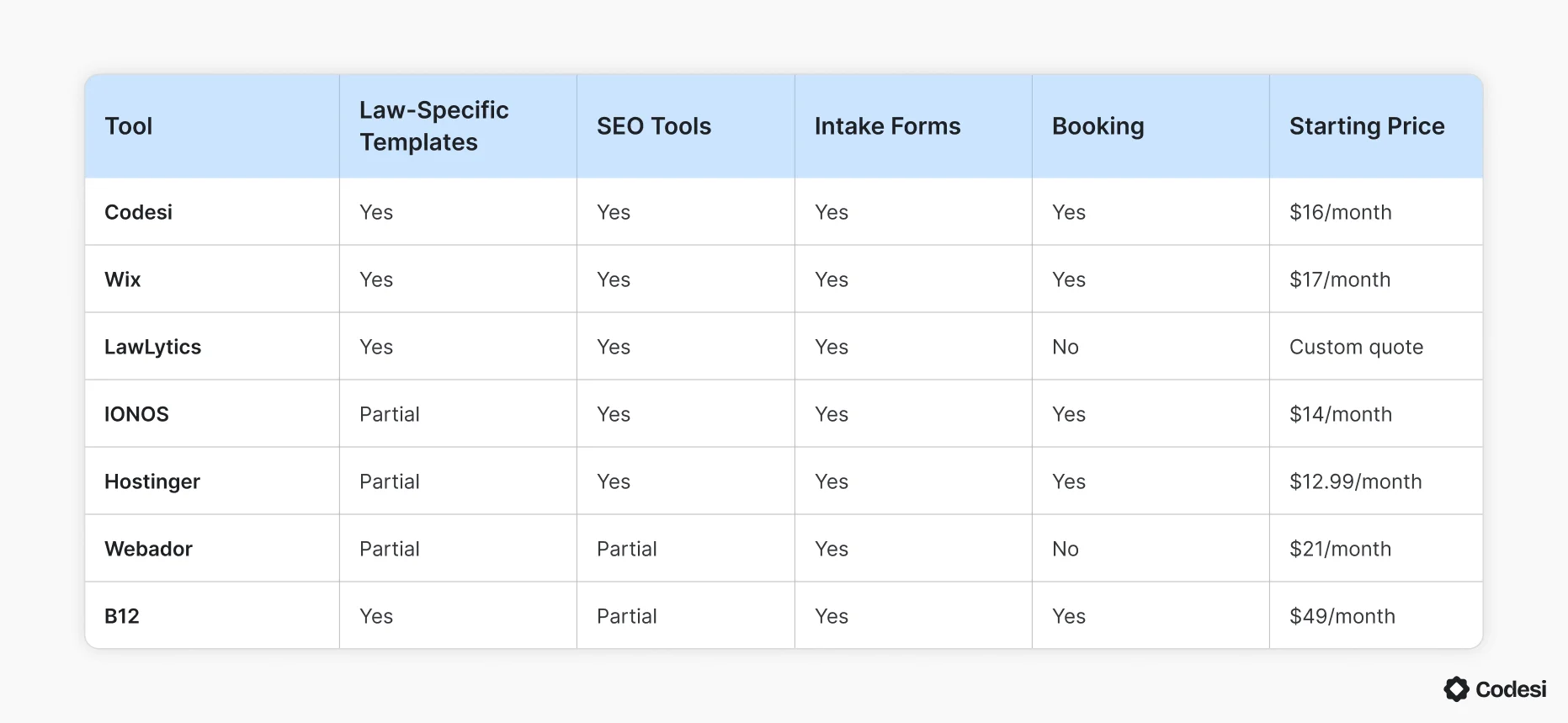Select Webador SEO Tools Partial cell

tap(627, 549)
